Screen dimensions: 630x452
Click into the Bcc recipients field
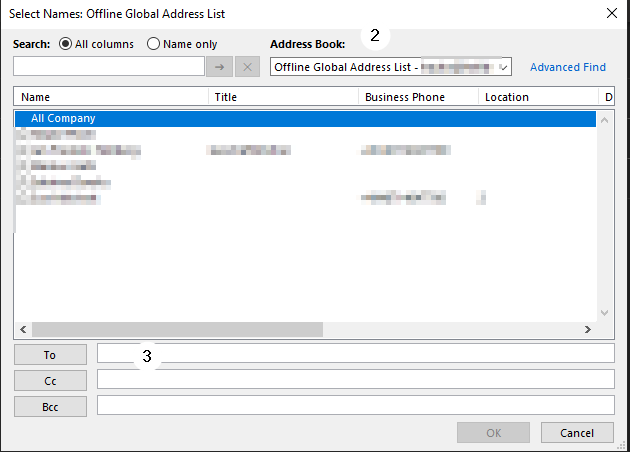(x=355, y=405)
